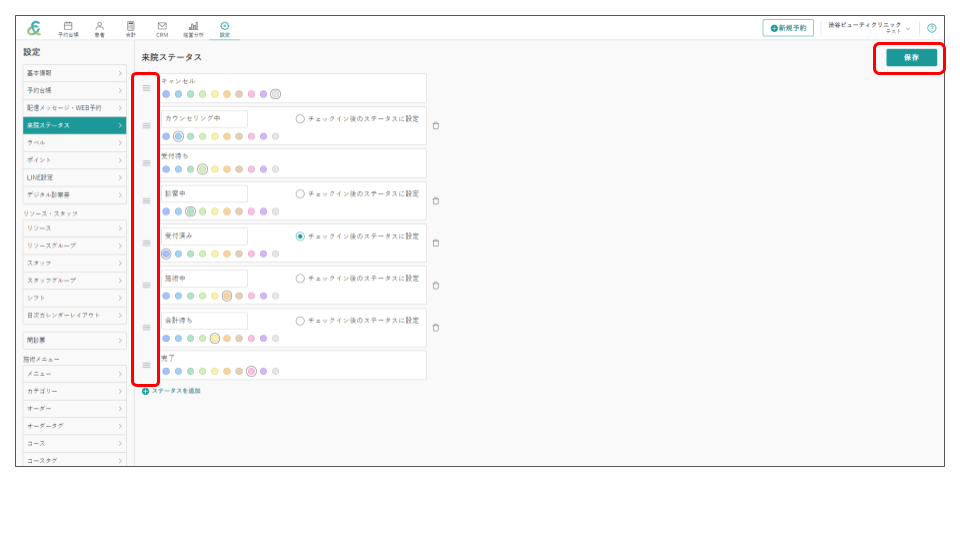Click the ステータスを追加 link
Screen dimensions: 960x540
pyautogui.click(x=171, y=391)
